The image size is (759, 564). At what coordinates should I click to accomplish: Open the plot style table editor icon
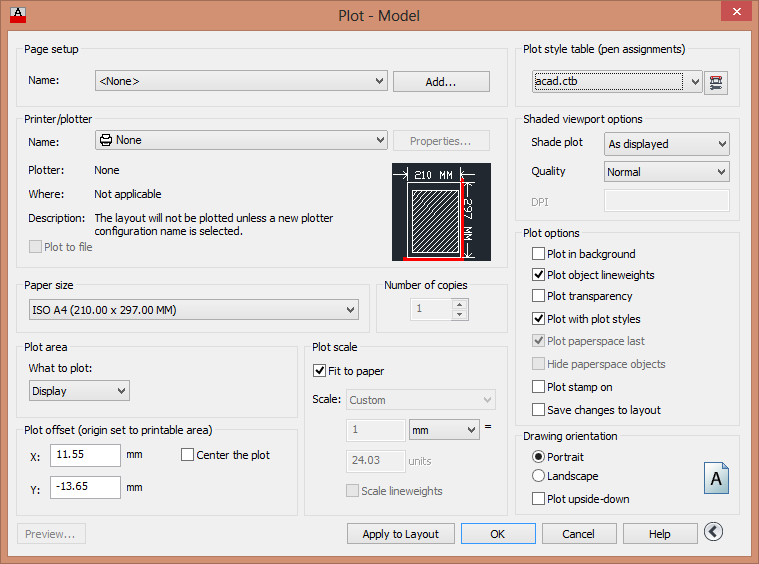point(715,82)
